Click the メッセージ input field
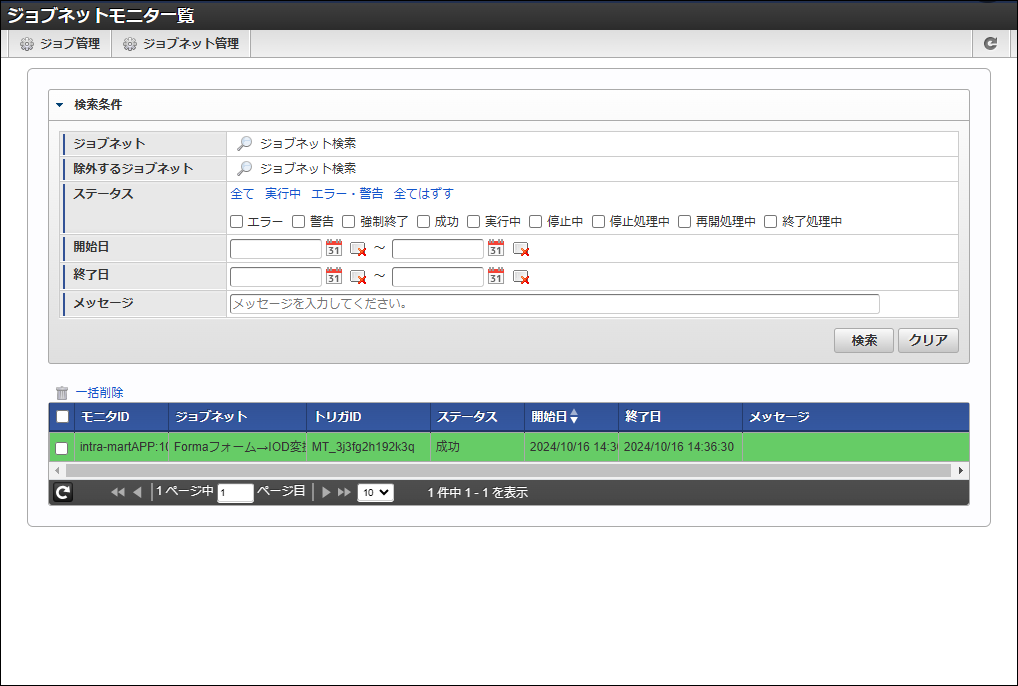This screenshot has width=1018, height=686. pyautogui.click(x=555, y=304)
